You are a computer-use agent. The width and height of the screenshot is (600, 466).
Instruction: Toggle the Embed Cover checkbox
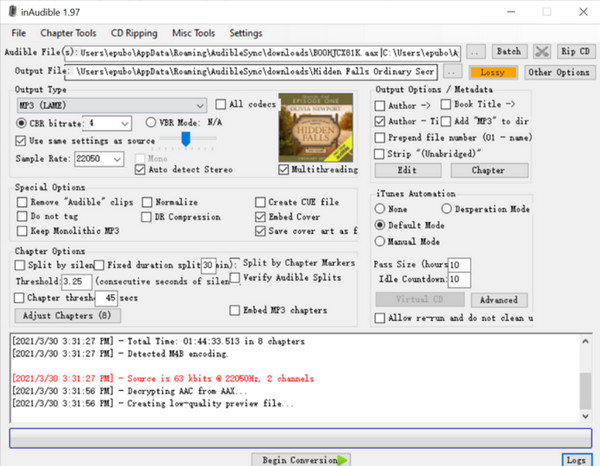[260, 217]
